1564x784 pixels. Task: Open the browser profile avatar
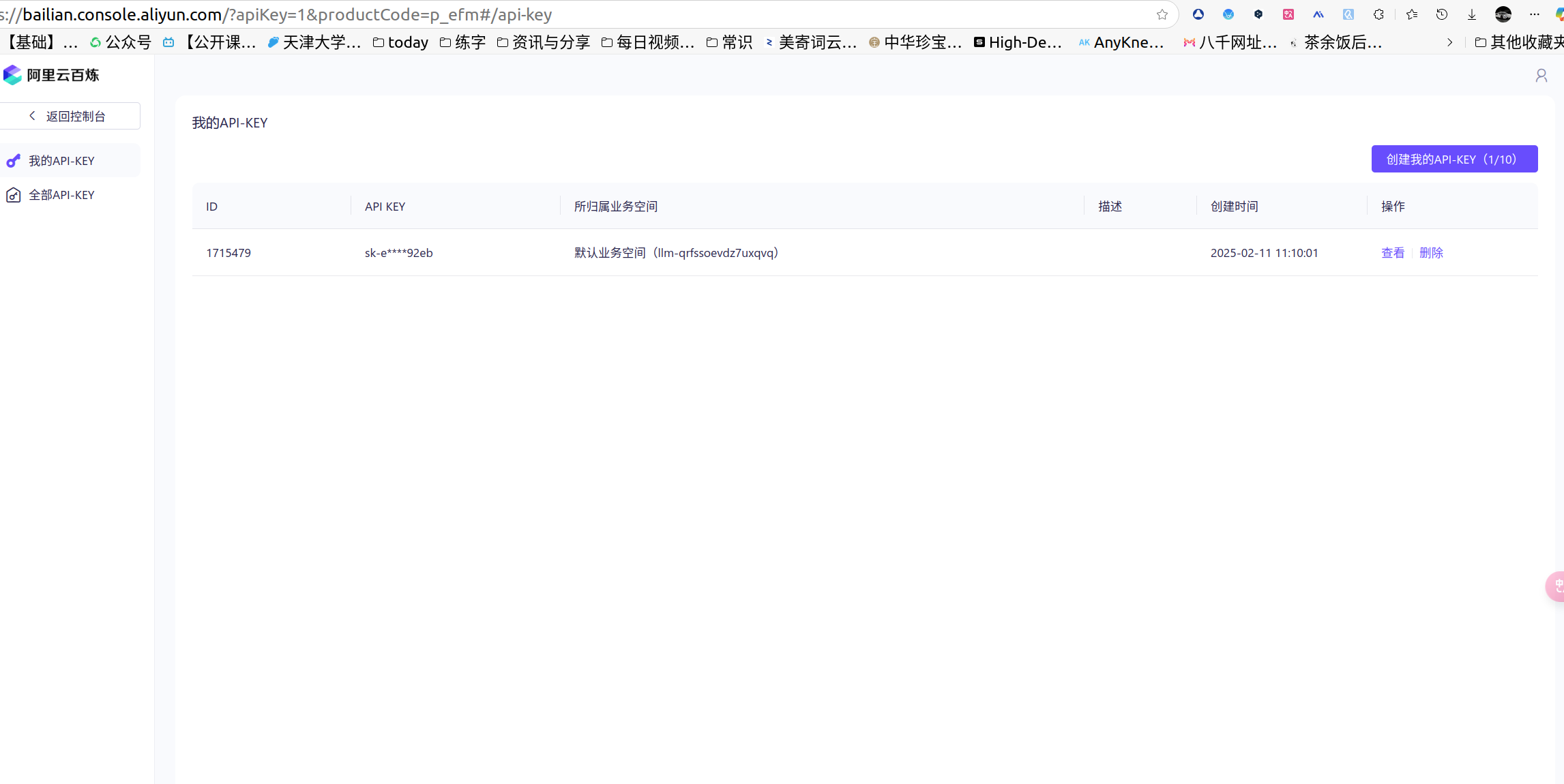pos(1503,14)
